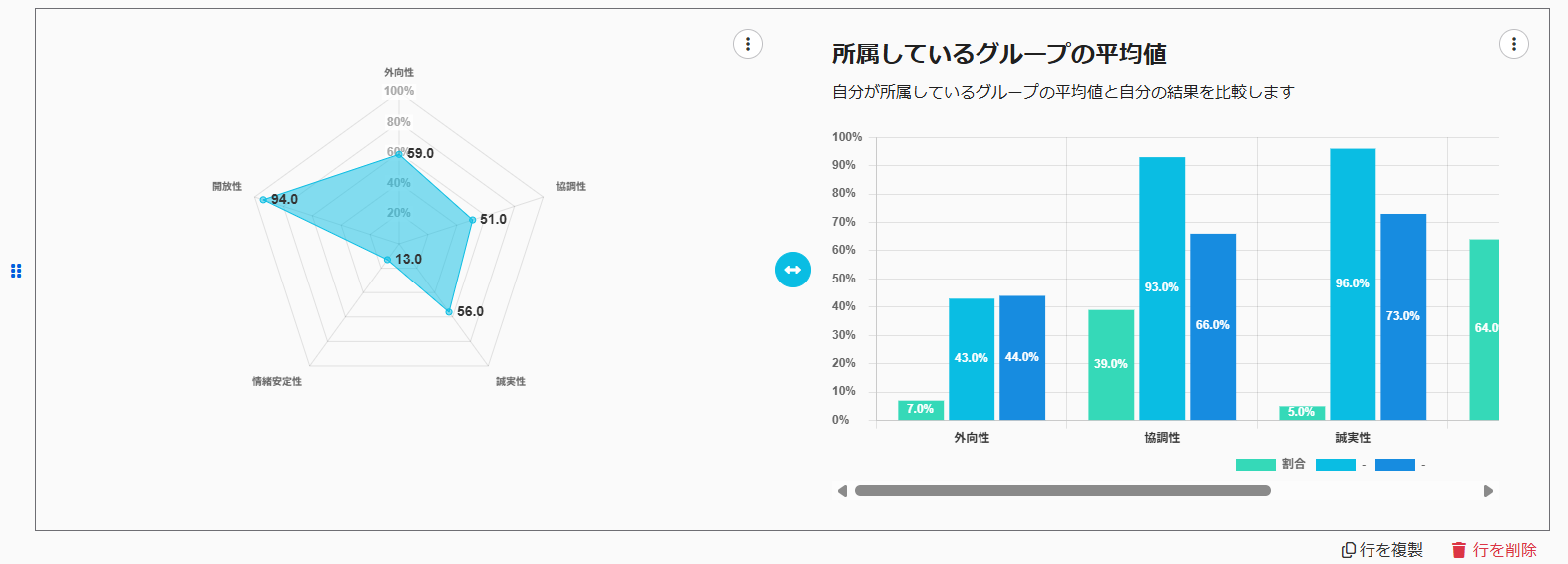Image resolution: width=1568 pixels, height=564 pixels.
Task: Toggle the 割合 series in the legend
Action: pyautogui.click(x=1256, y=465)
